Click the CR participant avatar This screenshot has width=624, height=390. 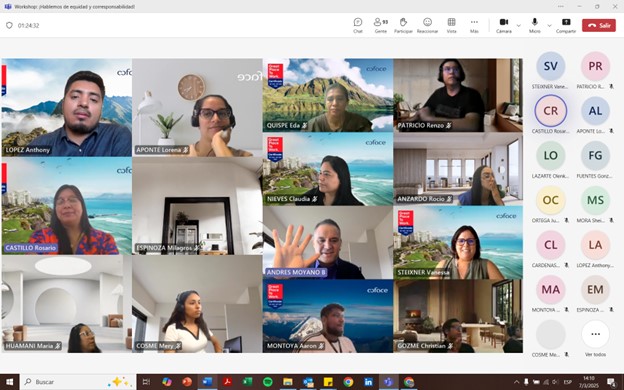click(x=550, y=111)
